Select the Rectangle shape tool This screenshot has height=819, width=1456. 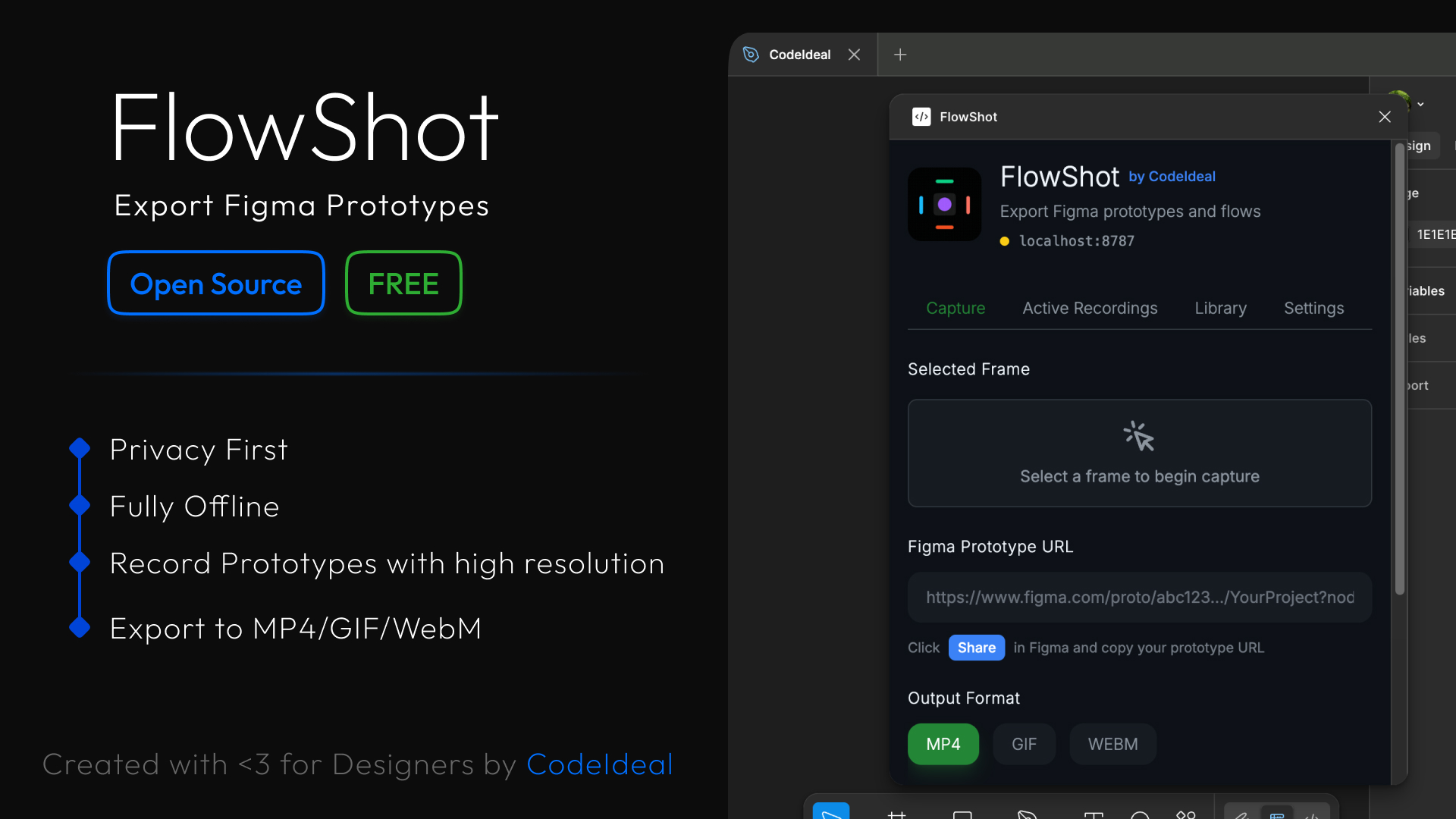(961, 814)
